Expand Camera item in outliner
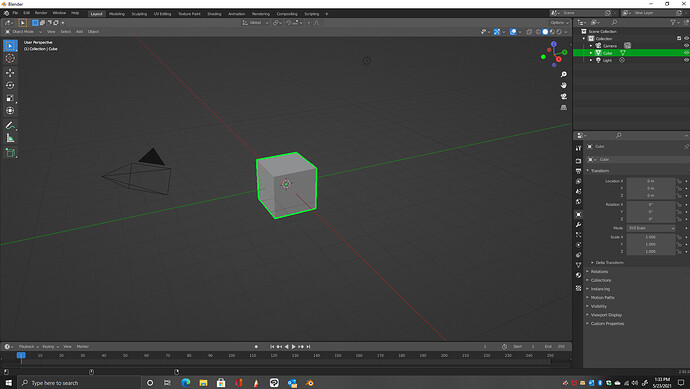This screenshot has height=389, width=690. click(x=591, y=46)
